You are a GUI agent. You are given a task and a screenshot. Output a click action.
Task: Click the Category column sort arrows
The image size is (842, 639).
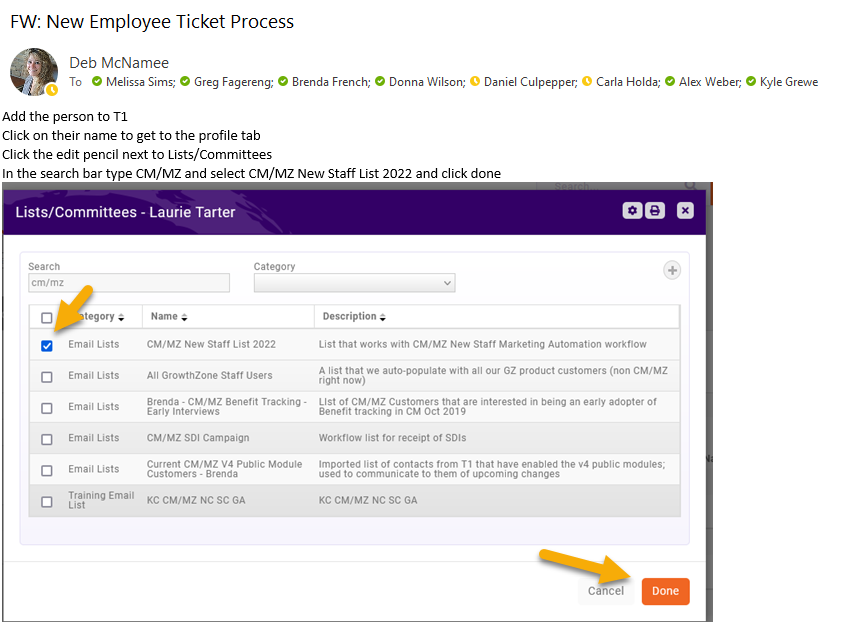pos(121,317)
